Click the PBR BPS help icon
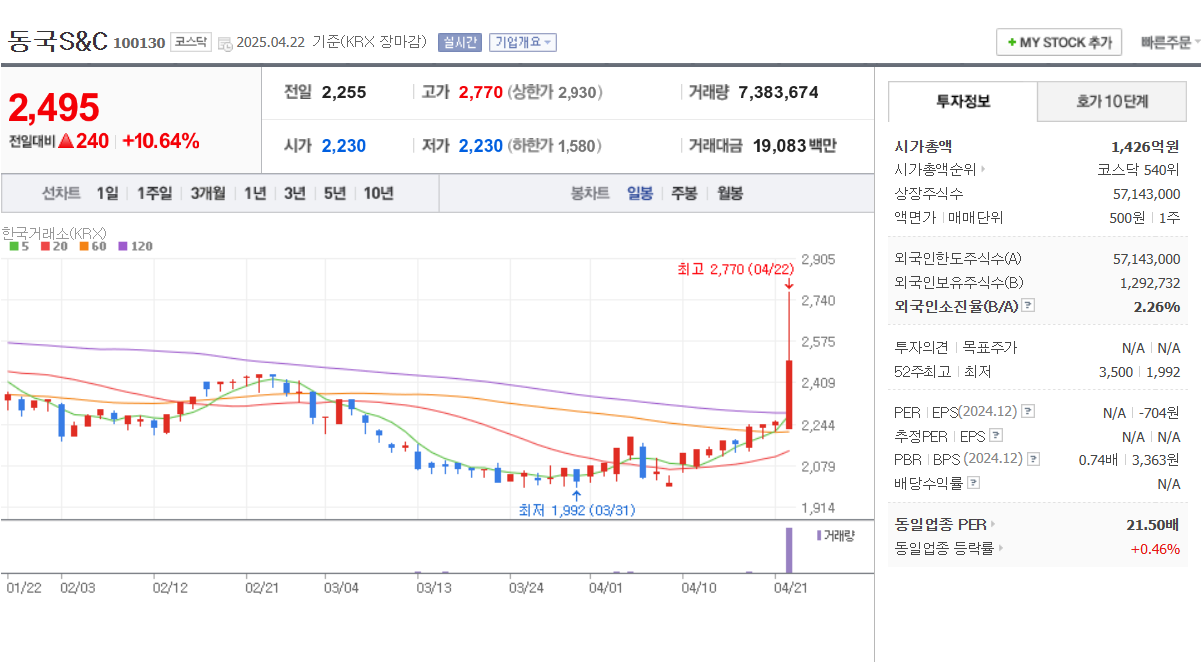This screenshot has width=1201, height=662. 1033,457
